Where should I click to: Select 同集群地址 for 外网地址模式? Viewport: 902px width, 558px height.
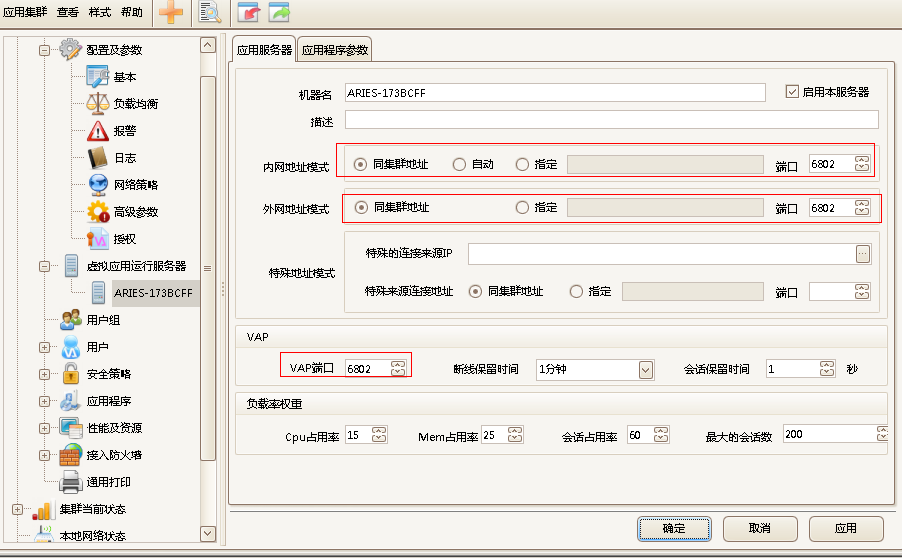point(361,207)
